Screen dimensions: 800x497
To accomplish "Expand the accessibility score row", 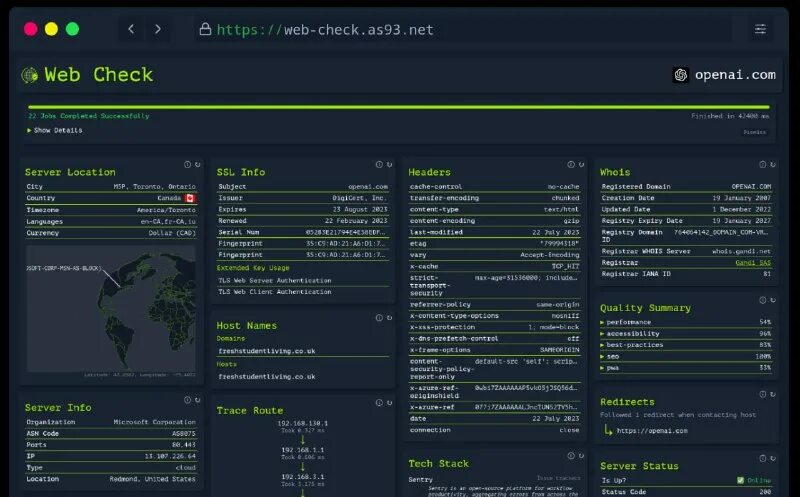I will coord(686,333).
